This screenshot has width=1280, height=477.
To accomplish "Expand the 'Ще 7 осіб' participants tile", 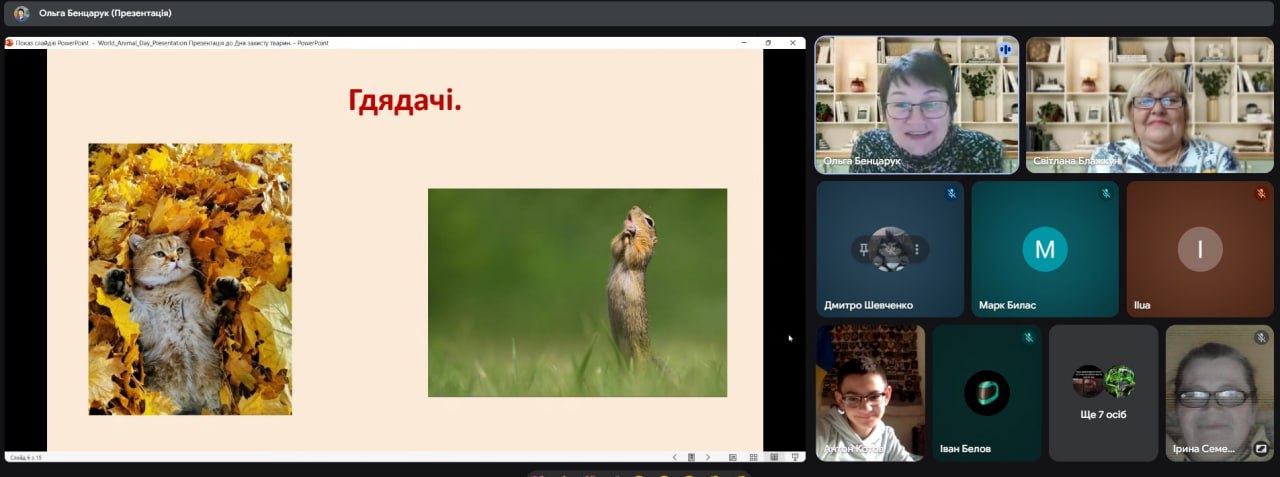I will click(x=1103, y=392).
